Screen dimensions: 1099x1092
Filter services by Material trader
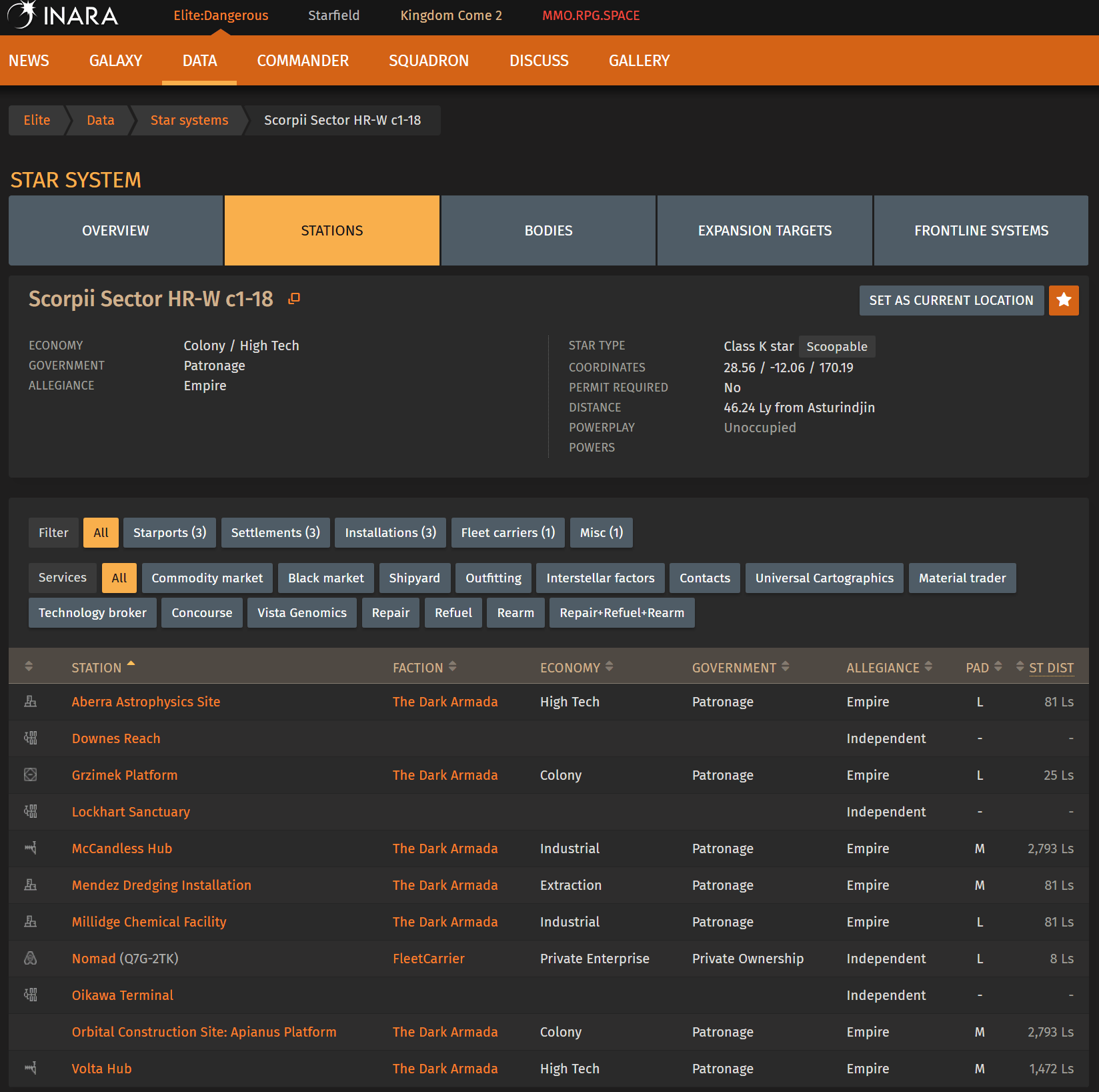click(962, 578)
